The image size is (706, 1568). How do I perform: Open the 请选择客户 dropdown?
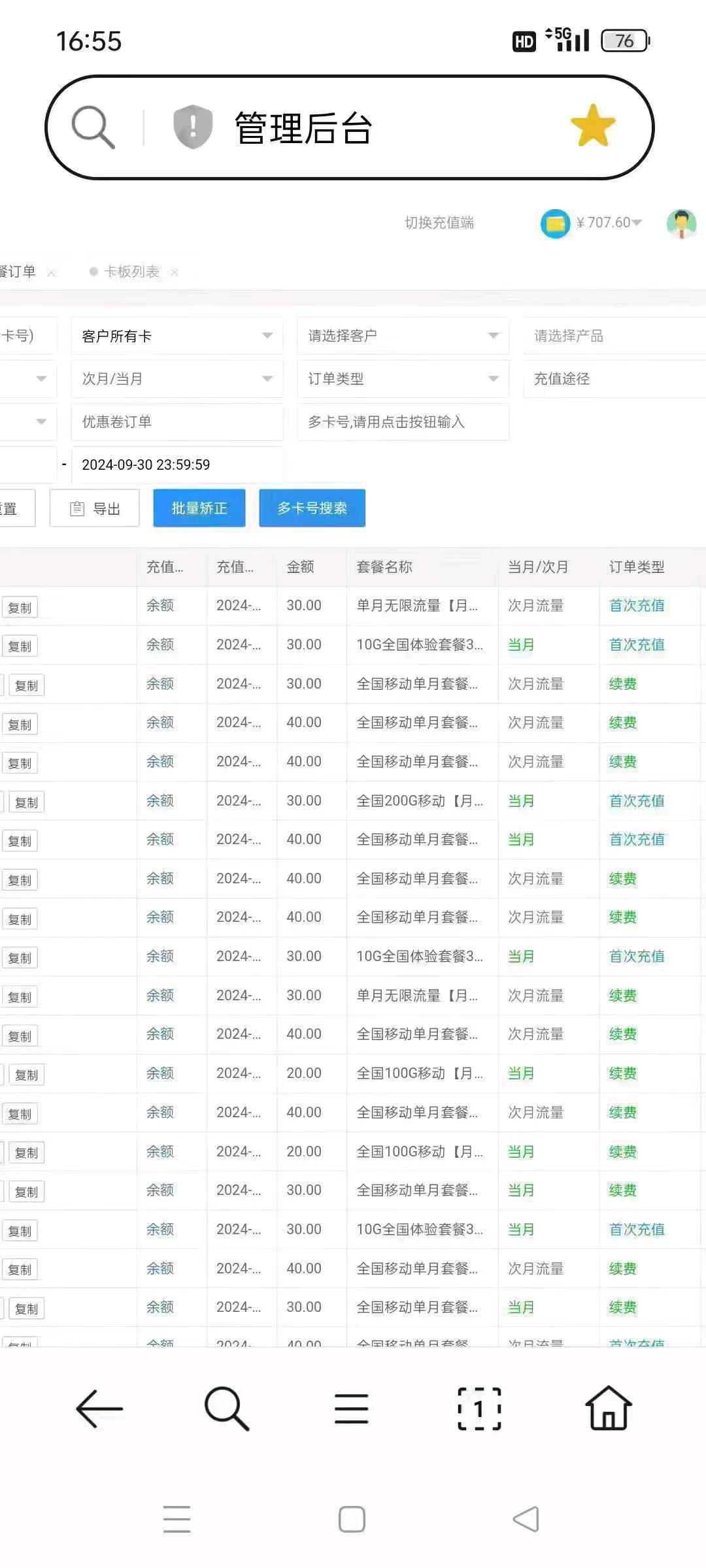403,336
